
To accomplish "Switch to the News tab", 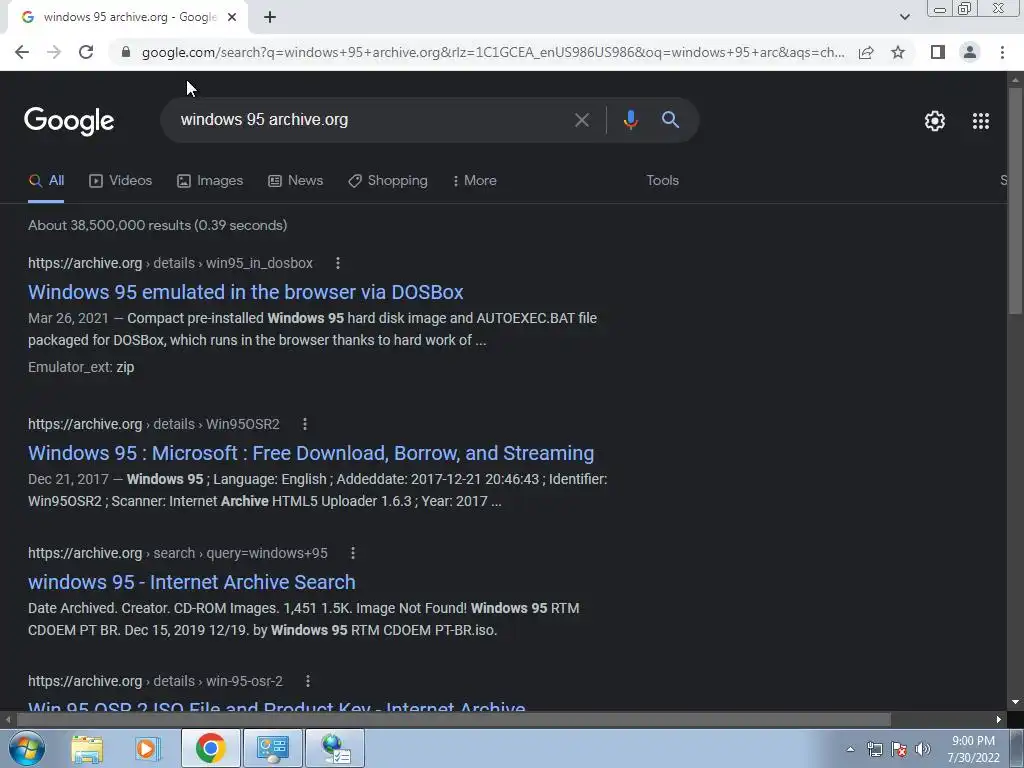I will pyautogui.click(x=296, y=181).
